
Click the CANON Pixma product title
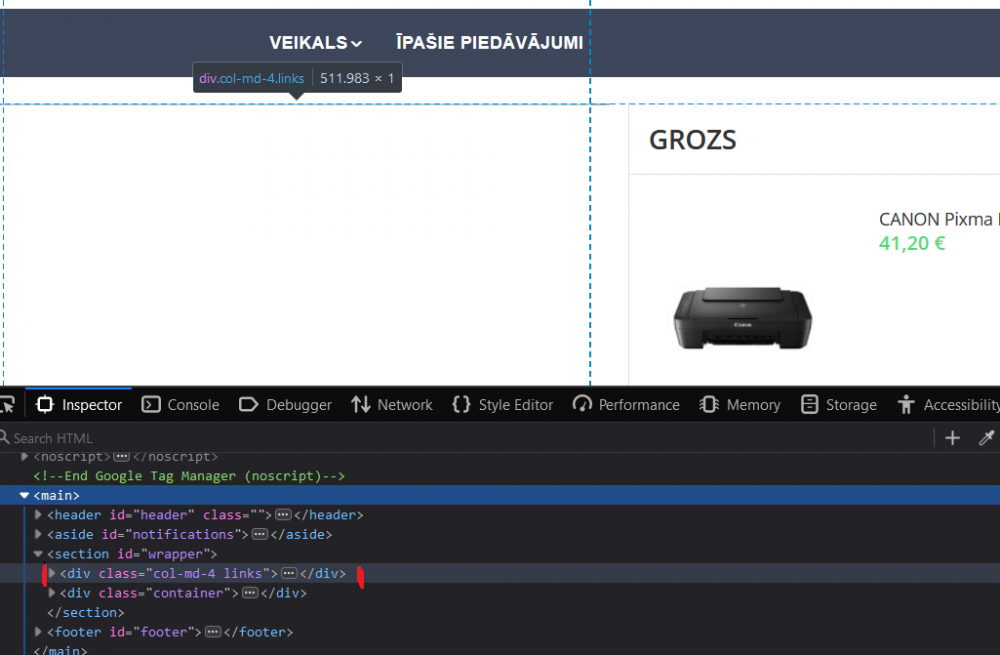[939, 219]
